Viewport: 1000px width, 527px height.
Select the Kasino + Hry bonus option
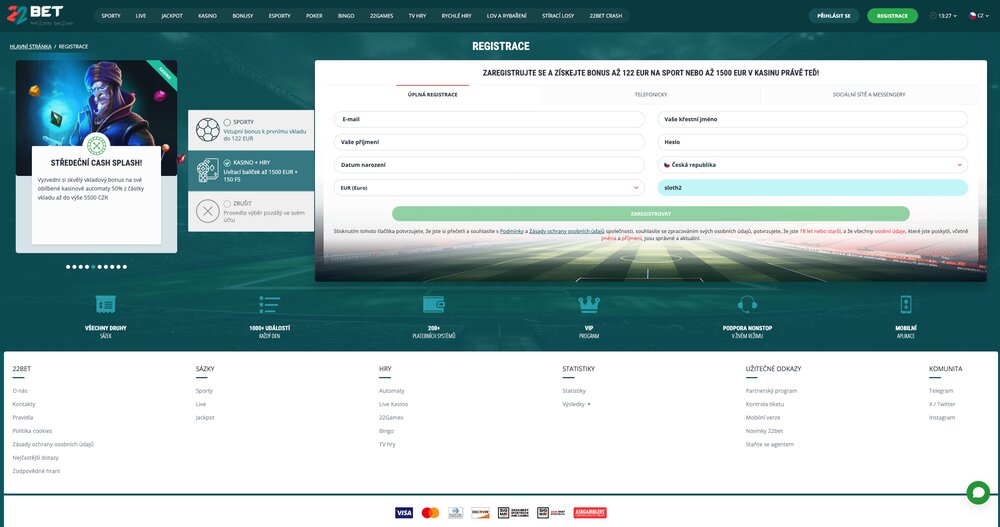(228, 162)
